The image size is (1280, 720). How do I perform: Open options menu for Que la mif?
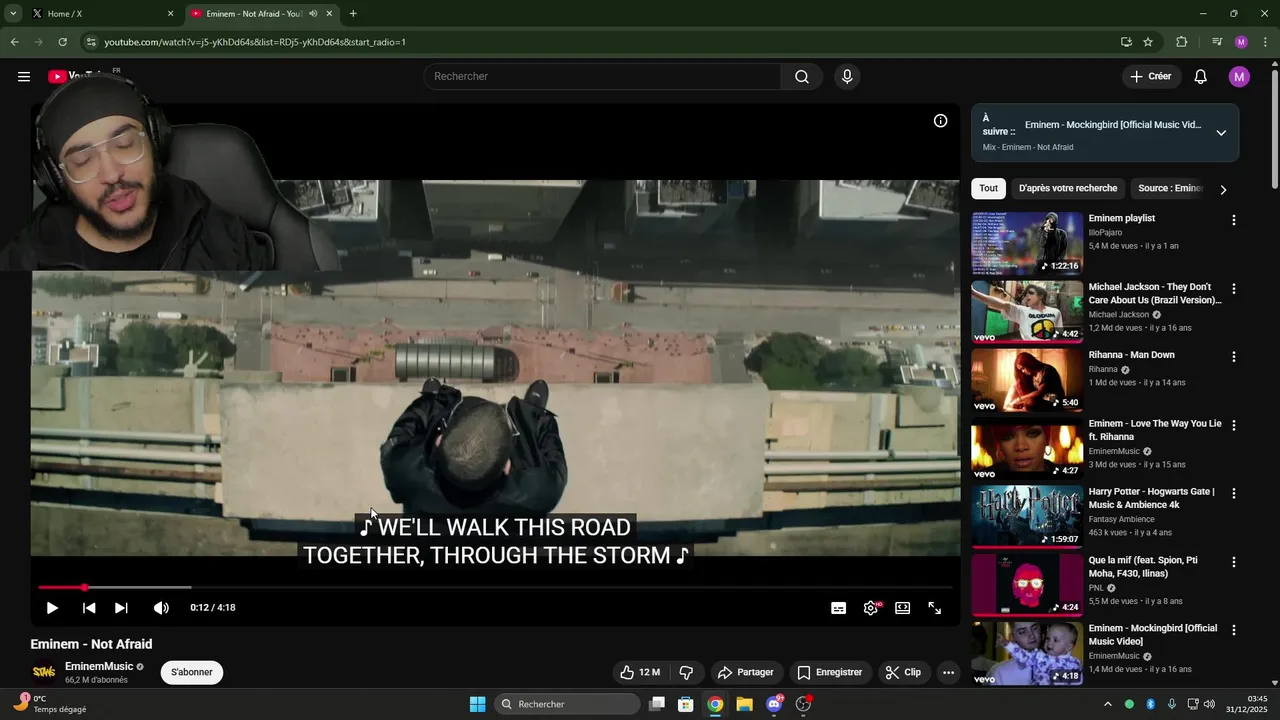pyautogui.click(x=1233, y=562)
